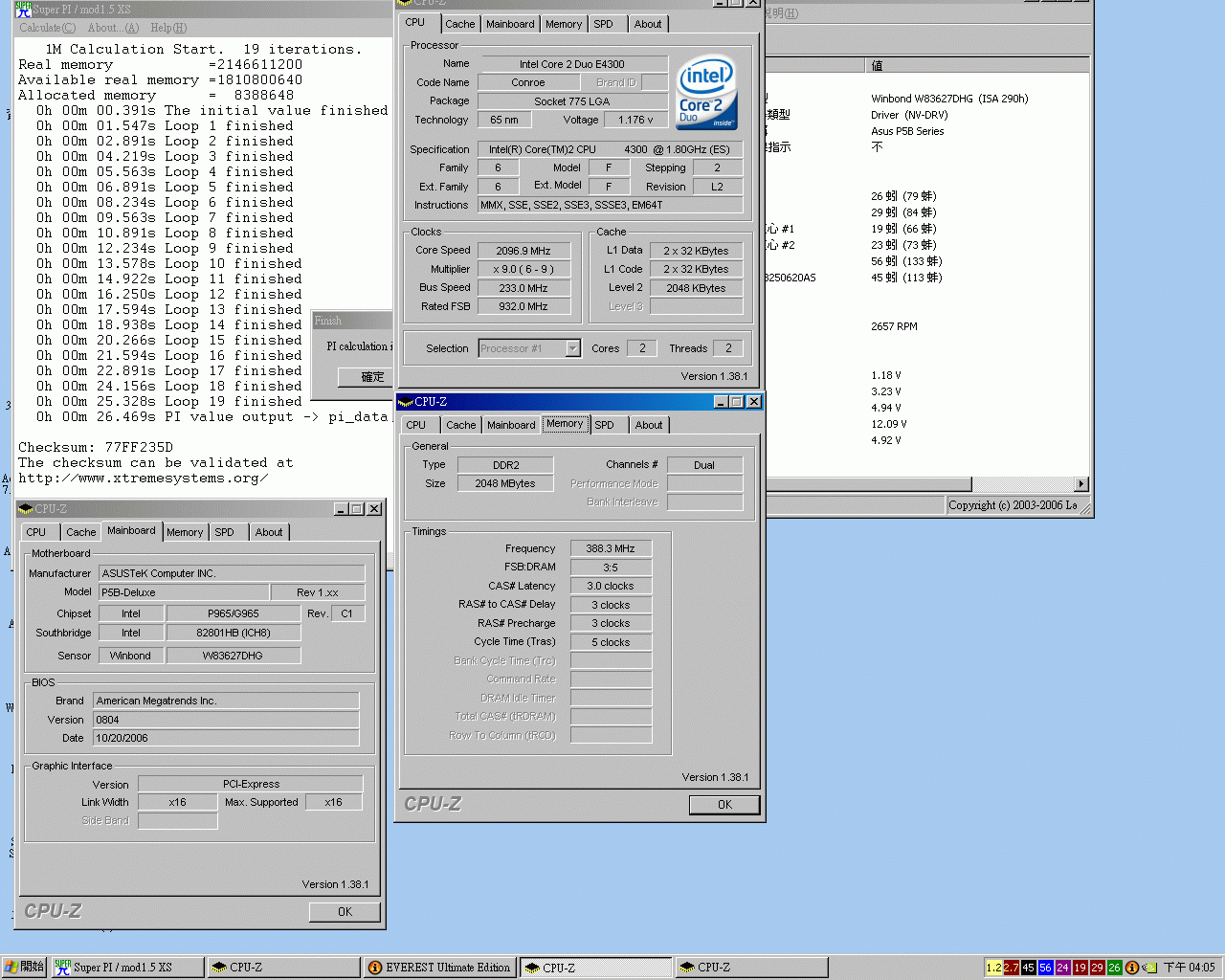Viewport: 1225px width, 980px height.
Task: Click the 29 tray sensor icon
Action: [x=1097, y=968]
